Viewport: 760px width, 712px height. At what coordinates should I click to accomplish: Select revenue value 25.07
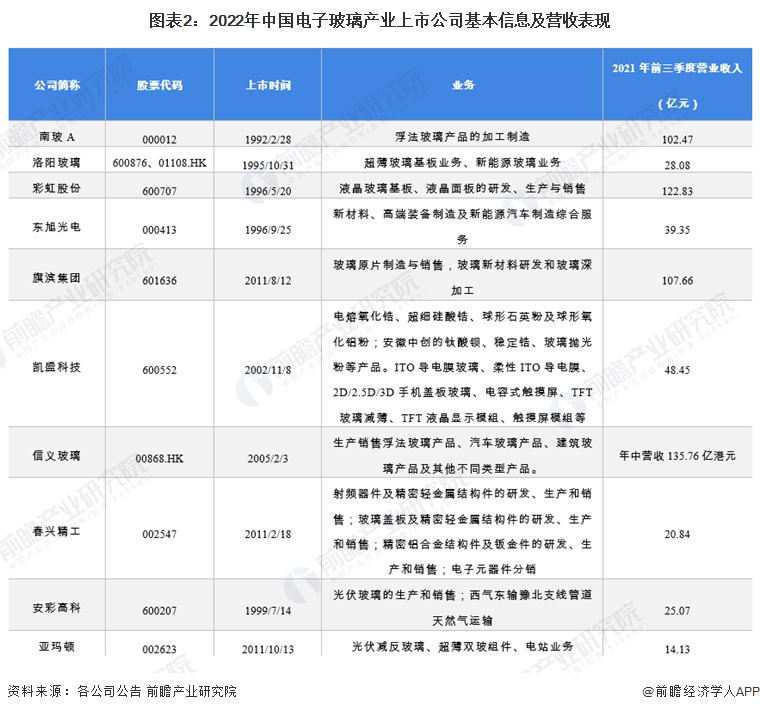[x=677, y=611]
